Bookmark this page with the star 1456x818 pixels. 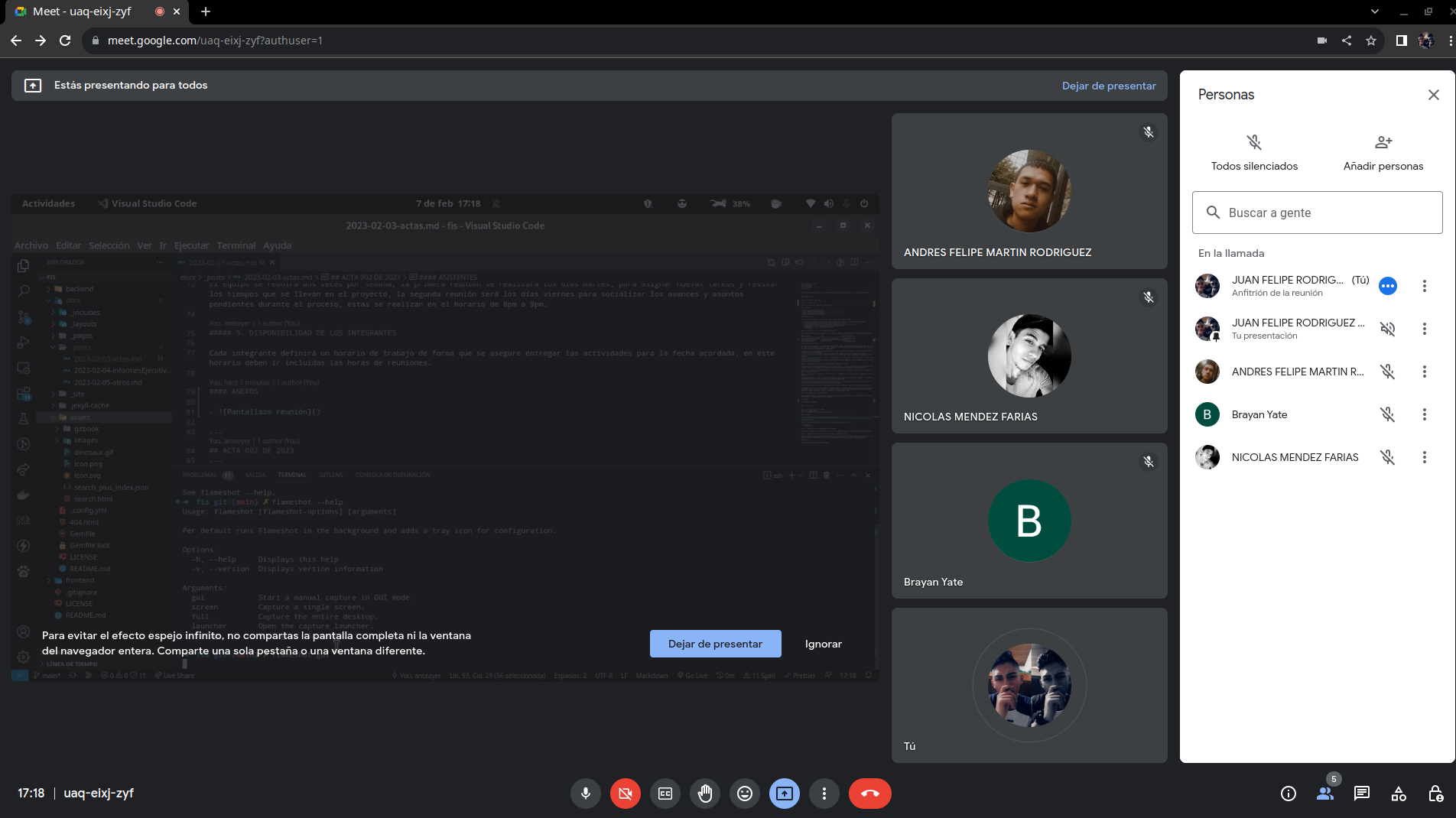coord(1371,41)
